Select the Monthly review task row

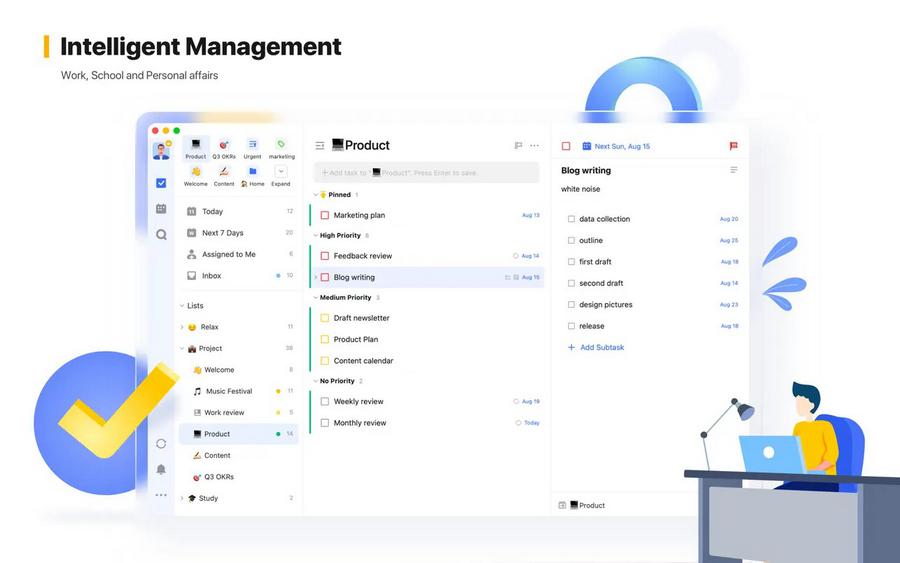coord(426,423)
